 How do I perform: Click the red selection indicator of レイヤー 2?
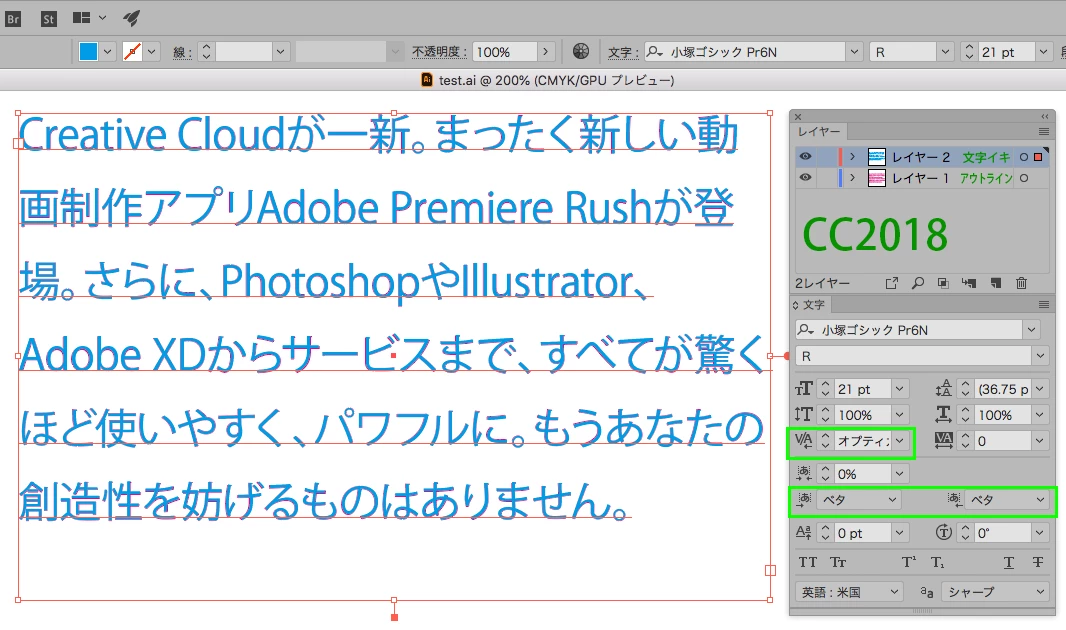click(1038, 157)
